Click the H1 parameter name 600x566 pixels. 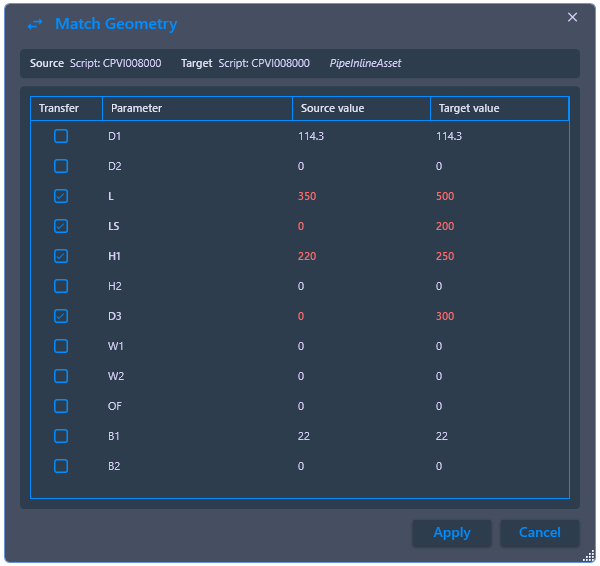[x=114, y=256]
